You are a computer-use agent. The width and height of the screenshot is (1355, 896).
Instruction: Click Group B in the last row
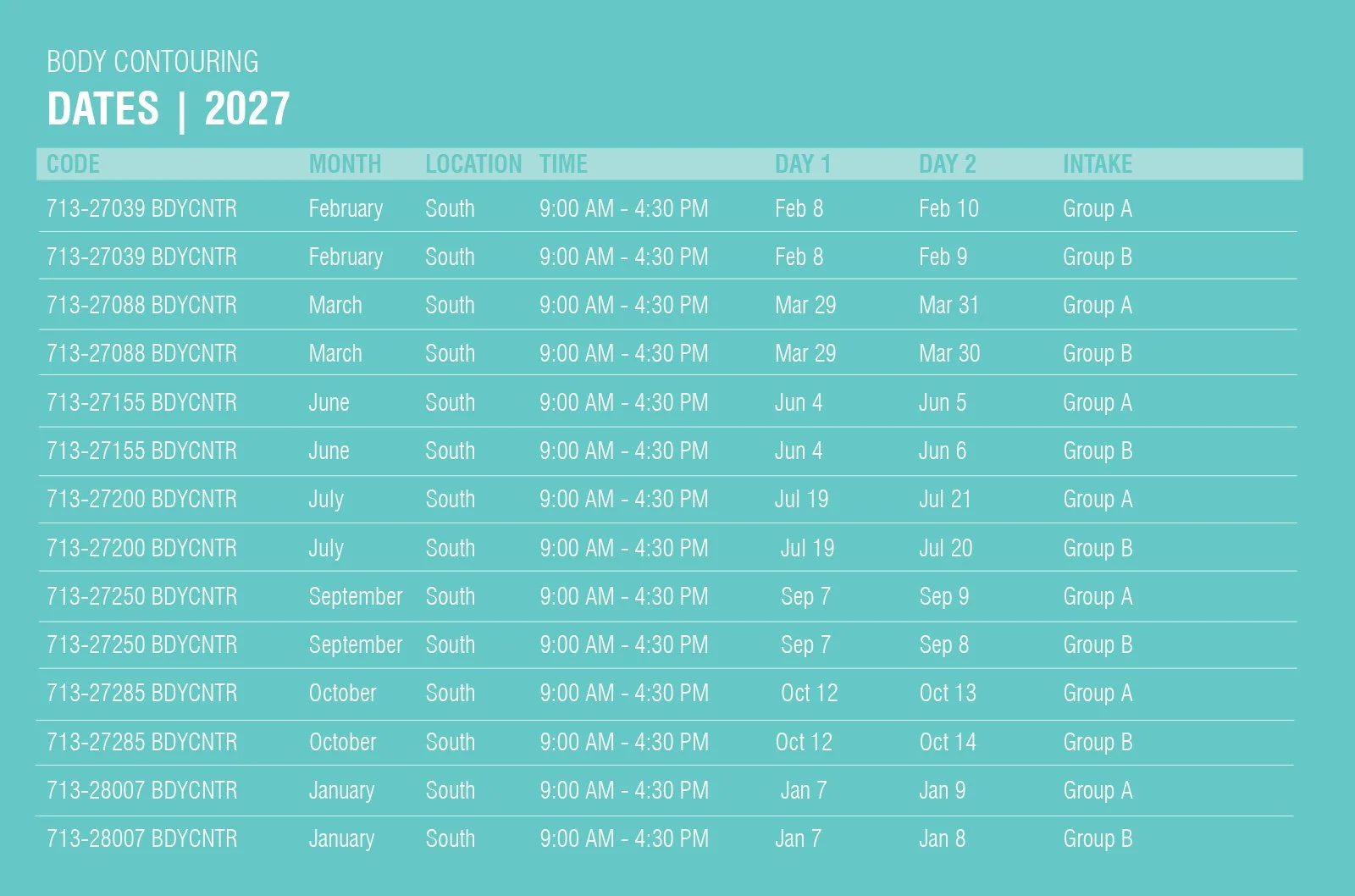(x=1098, y=839)
